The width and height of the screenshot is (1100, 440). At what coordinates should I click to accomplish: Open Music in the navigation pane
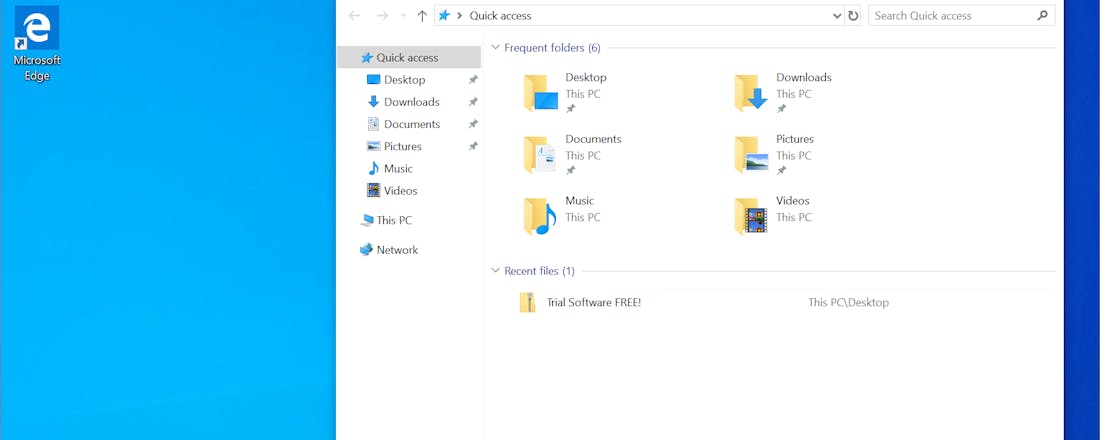point(398,168)
